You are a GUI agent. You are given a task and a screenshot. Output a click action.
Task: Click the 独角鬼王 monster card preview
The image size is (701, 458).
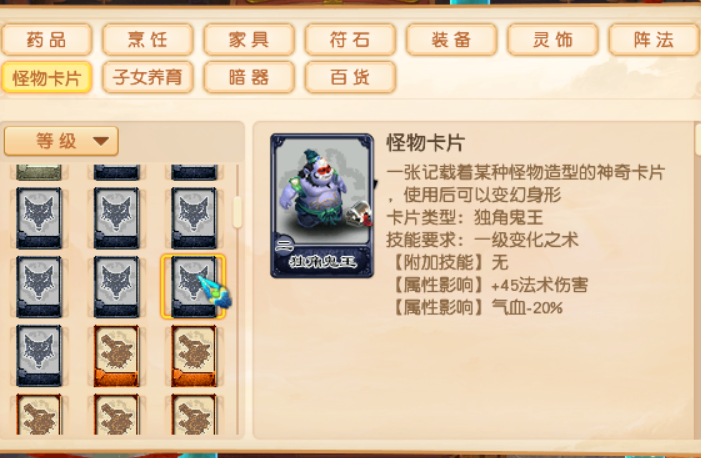coord(322,206)
